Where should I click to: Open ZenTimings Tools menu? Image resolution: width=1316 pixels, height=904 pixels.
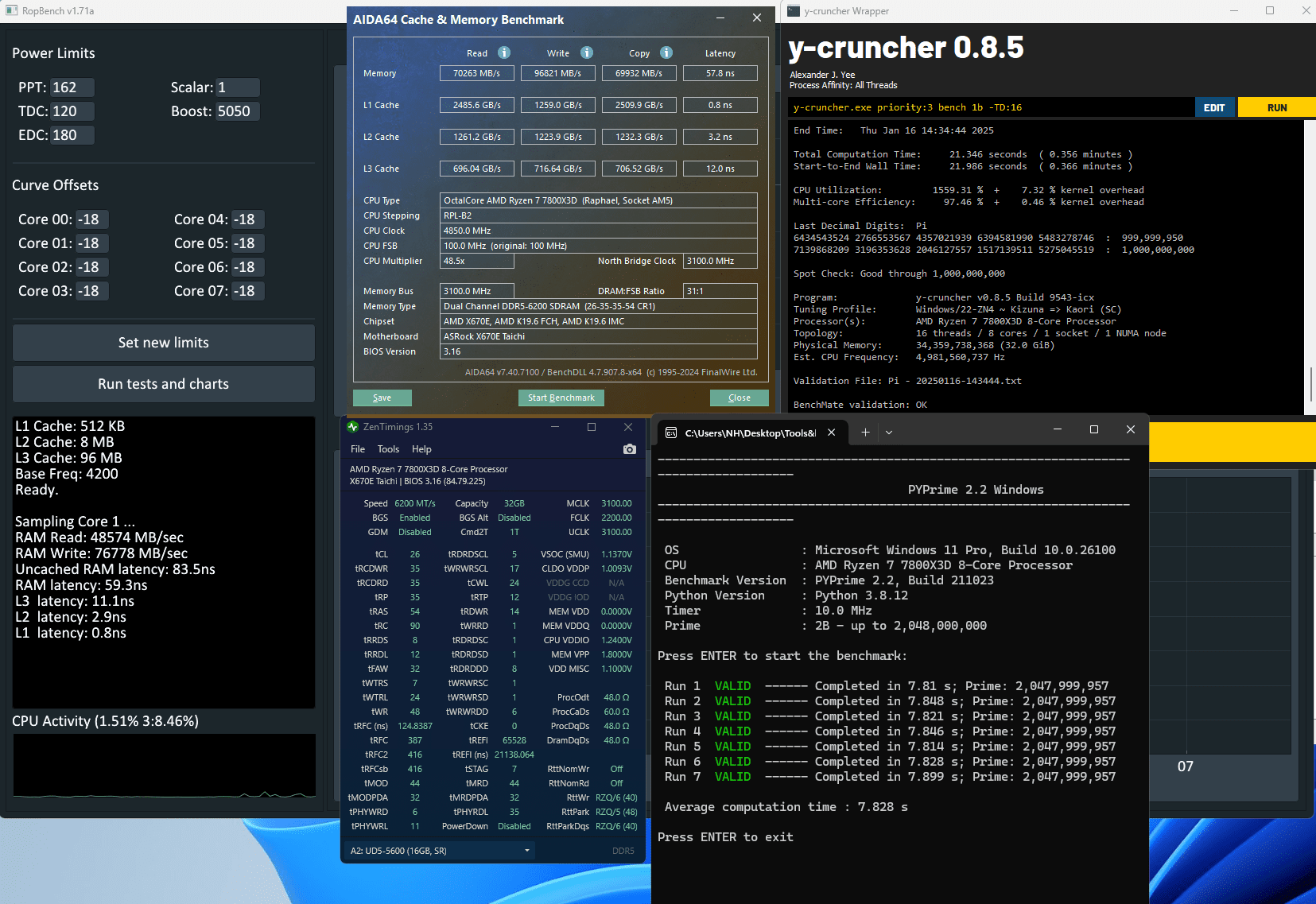point(388,449)
